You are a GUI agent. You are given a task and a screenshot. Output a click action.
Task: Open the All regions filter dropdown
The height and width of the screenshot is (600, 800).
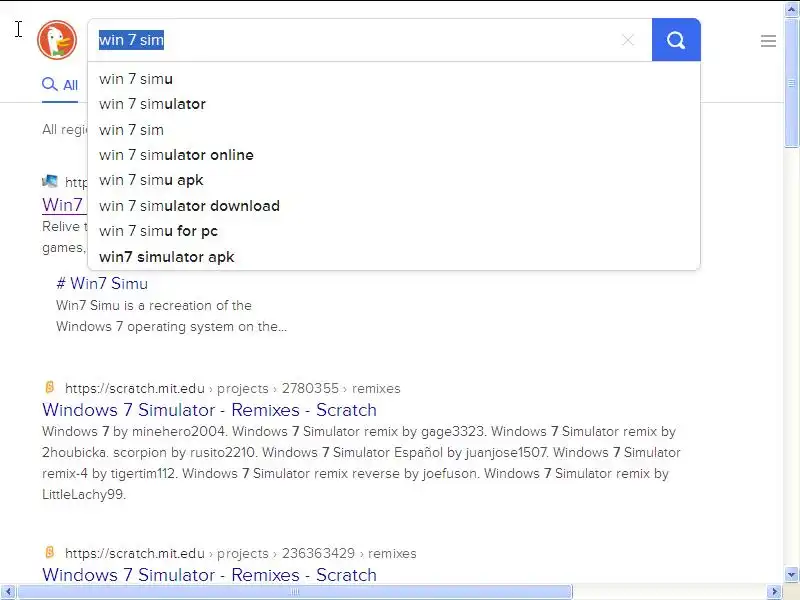pyautogui.click(x=65, y=130)
